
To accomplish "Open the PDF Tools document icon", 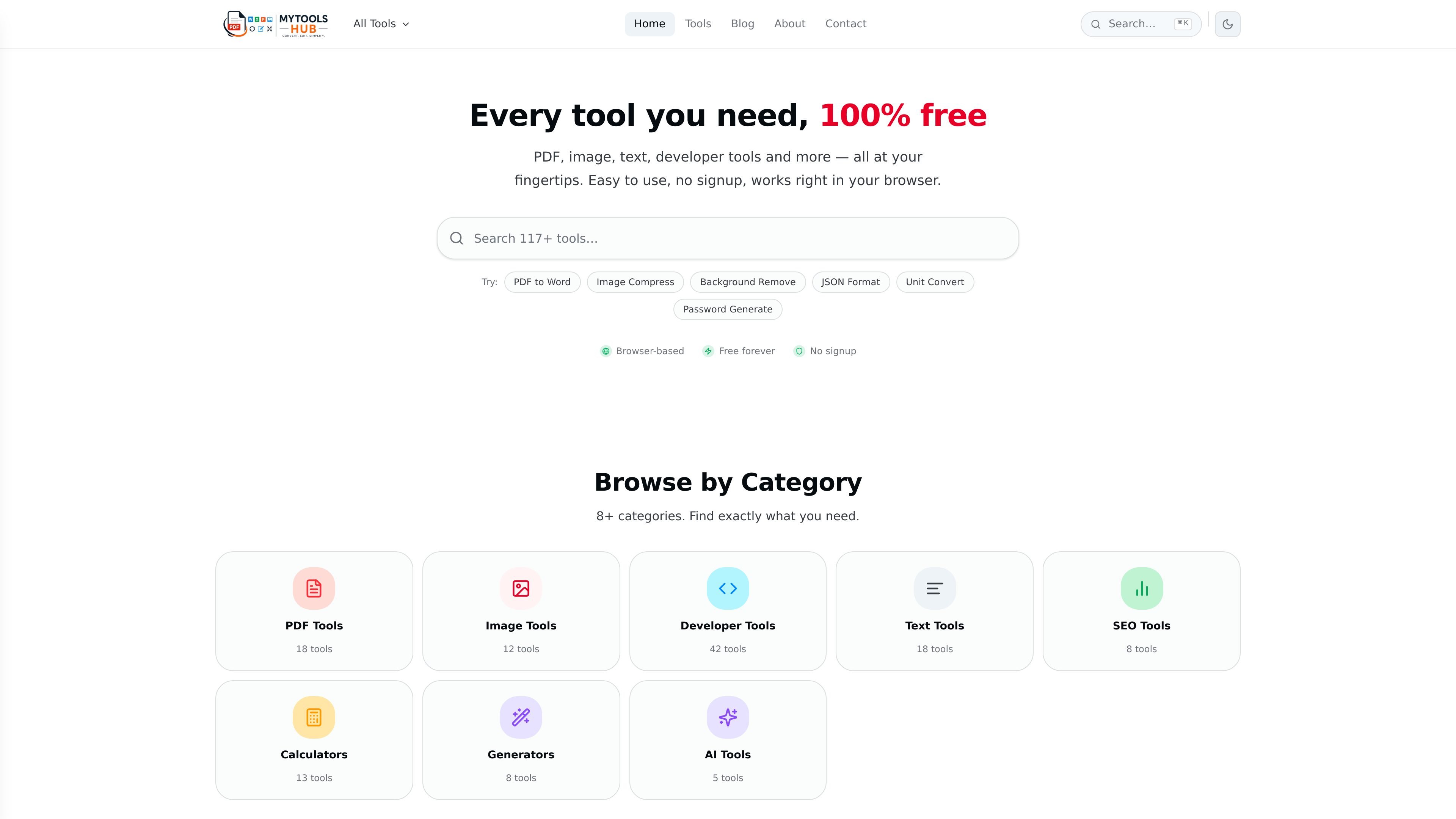I will [x=314, y=588].
